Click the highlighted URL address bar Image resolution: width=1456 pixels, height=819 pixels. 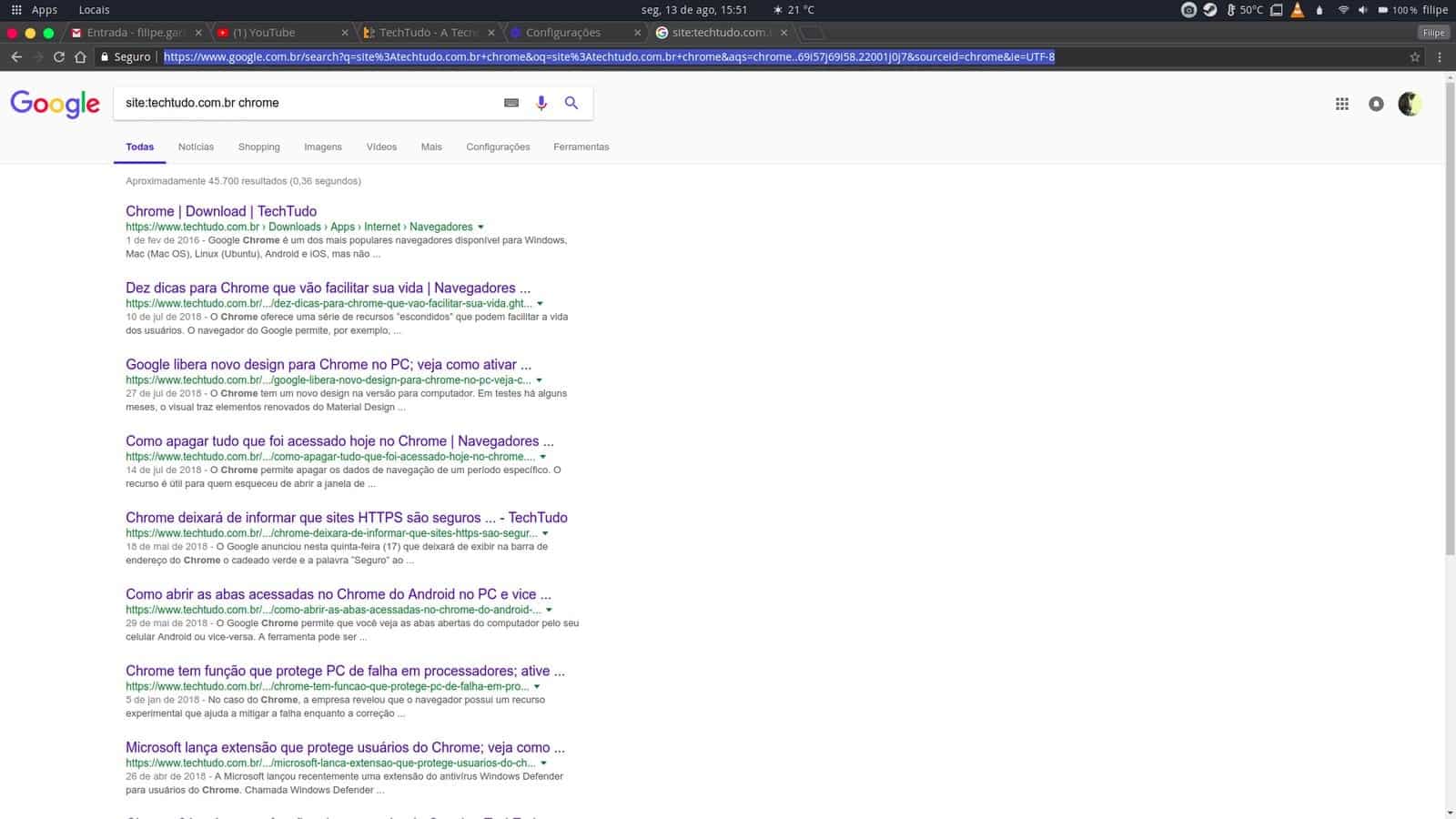click(609, 56)
